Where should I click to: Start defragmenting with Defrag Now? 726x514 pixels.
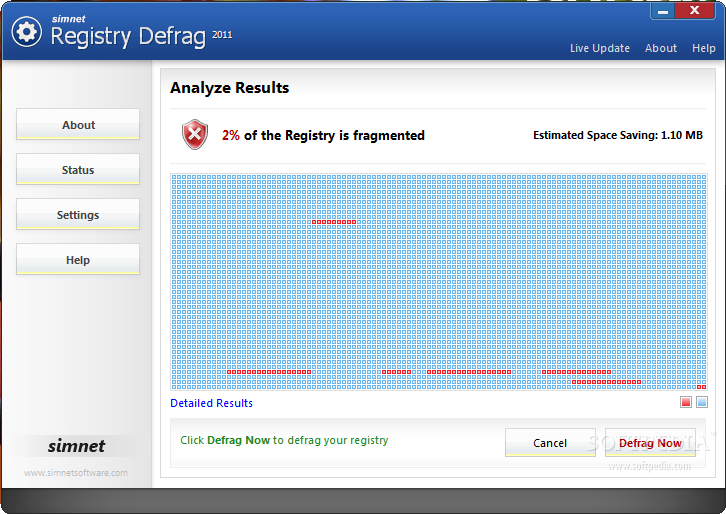click(650, 443)
